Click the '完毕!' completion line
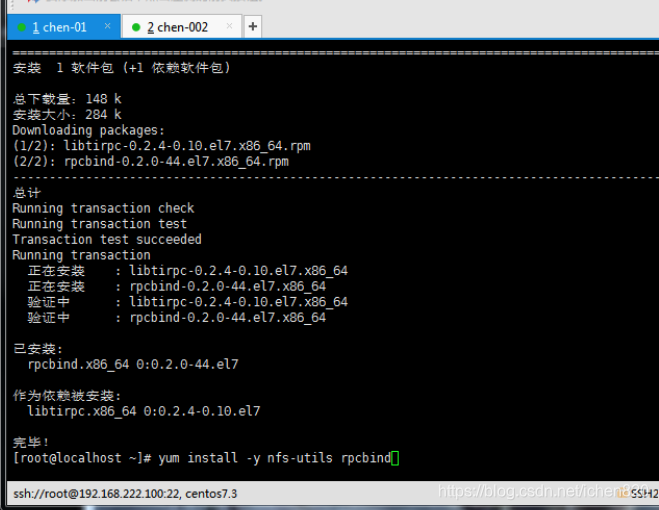659x510 pixels. pos(31,442)
